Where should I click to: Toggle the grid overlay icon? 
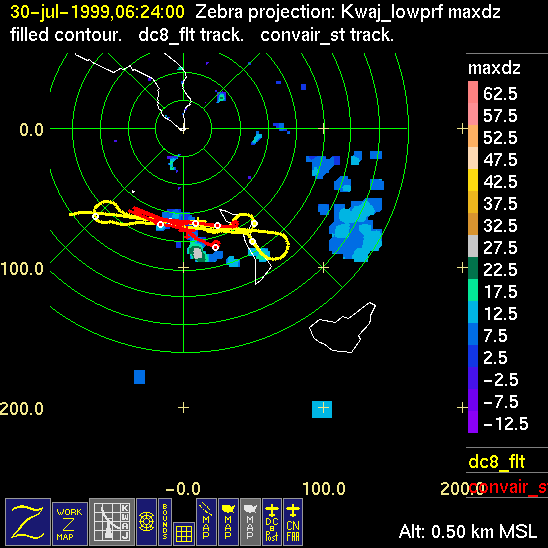(184, 534)
